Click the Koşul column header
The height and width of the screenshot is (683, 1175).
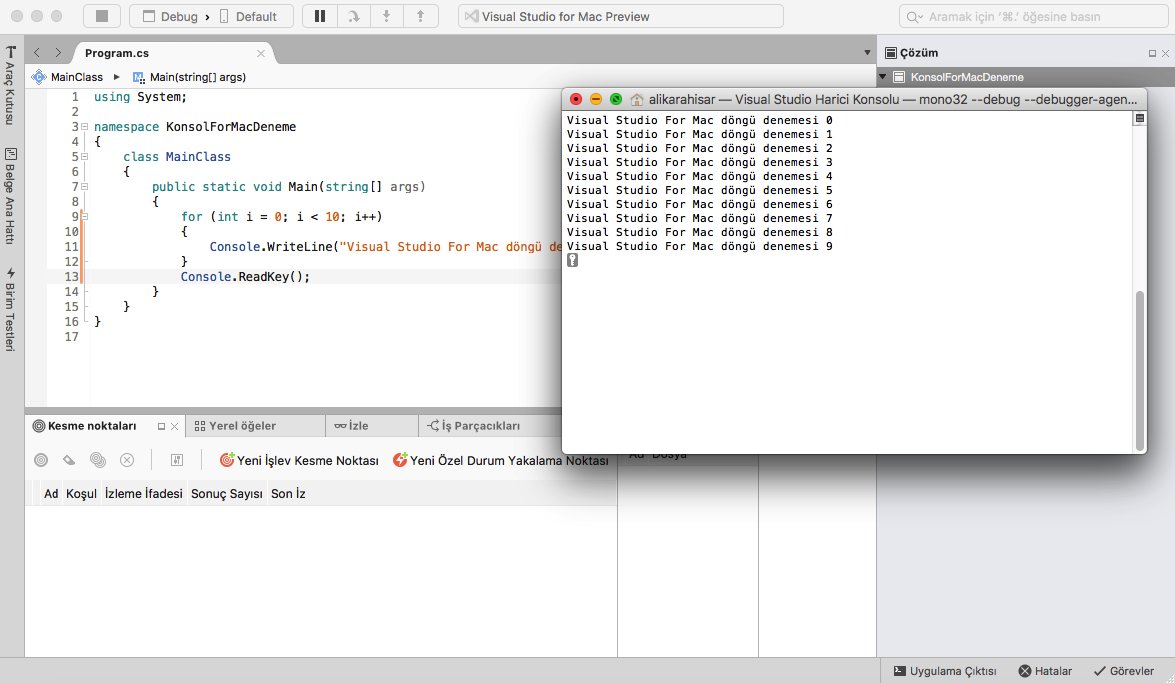pos(81,493)
